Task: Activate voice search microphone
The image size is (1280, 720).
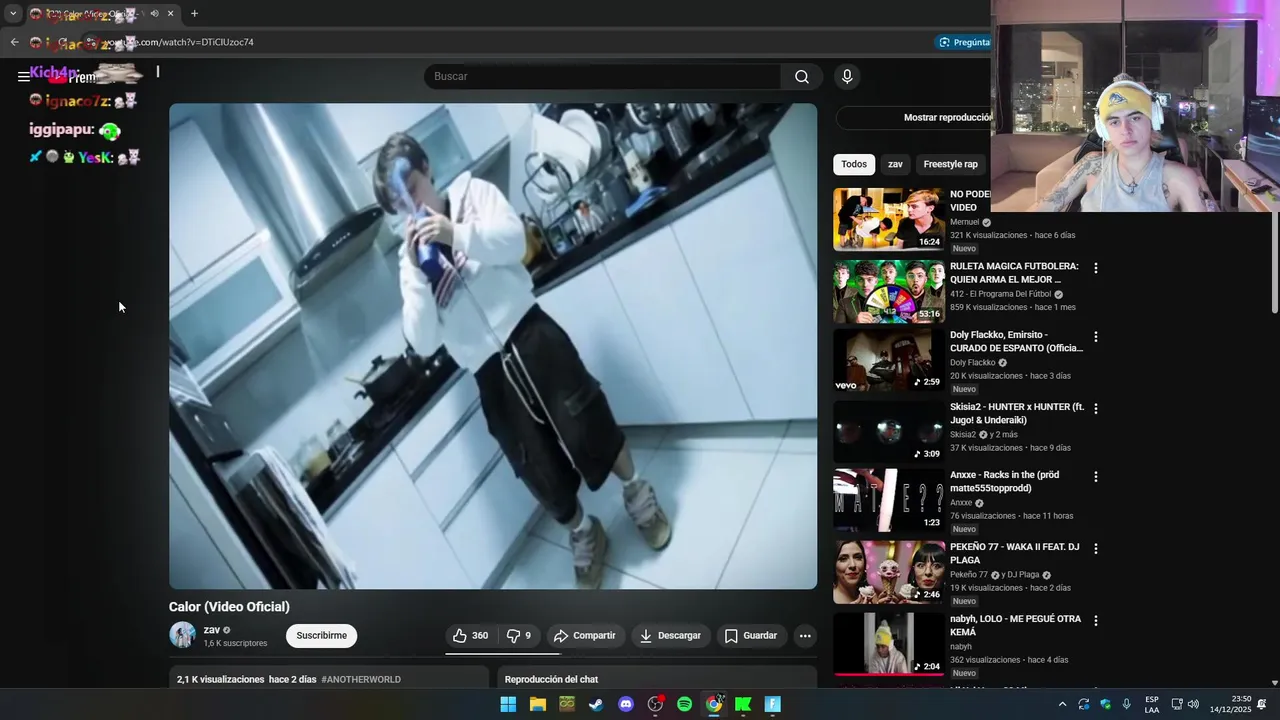Action: pos(847,77)
